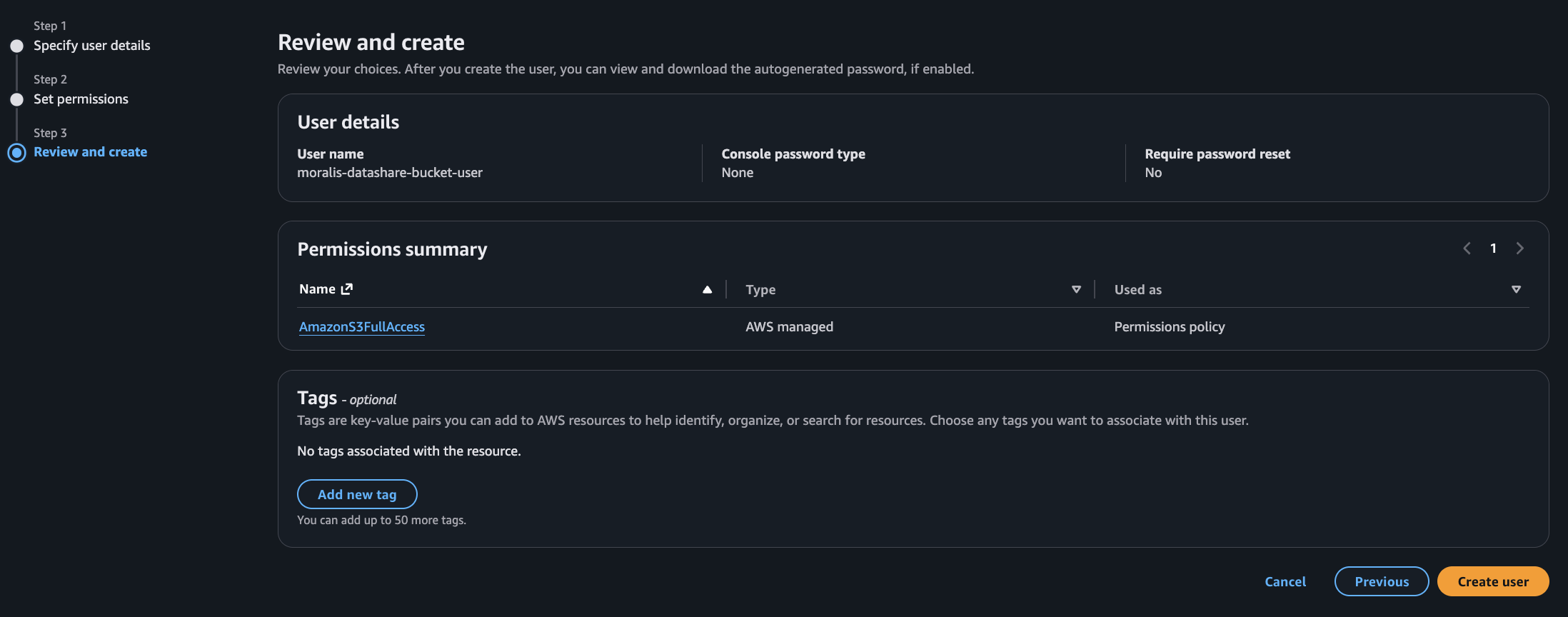The width and height of the screenshot is (1568, 617).
Task: Click the Type column header
Action: (760, 289)
